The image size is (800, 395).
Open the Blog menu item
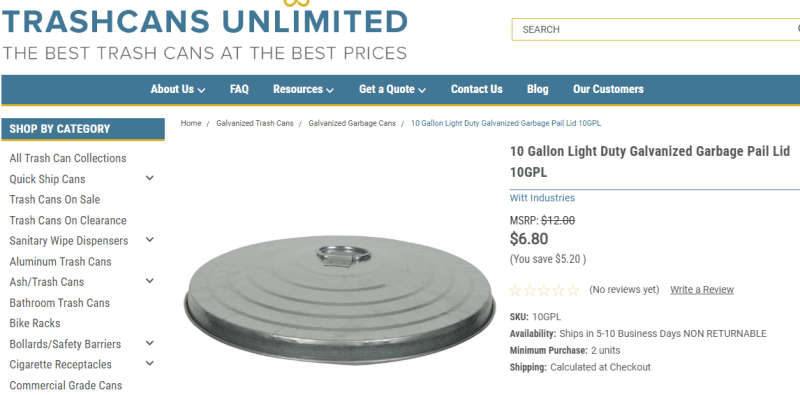(538, 89)
